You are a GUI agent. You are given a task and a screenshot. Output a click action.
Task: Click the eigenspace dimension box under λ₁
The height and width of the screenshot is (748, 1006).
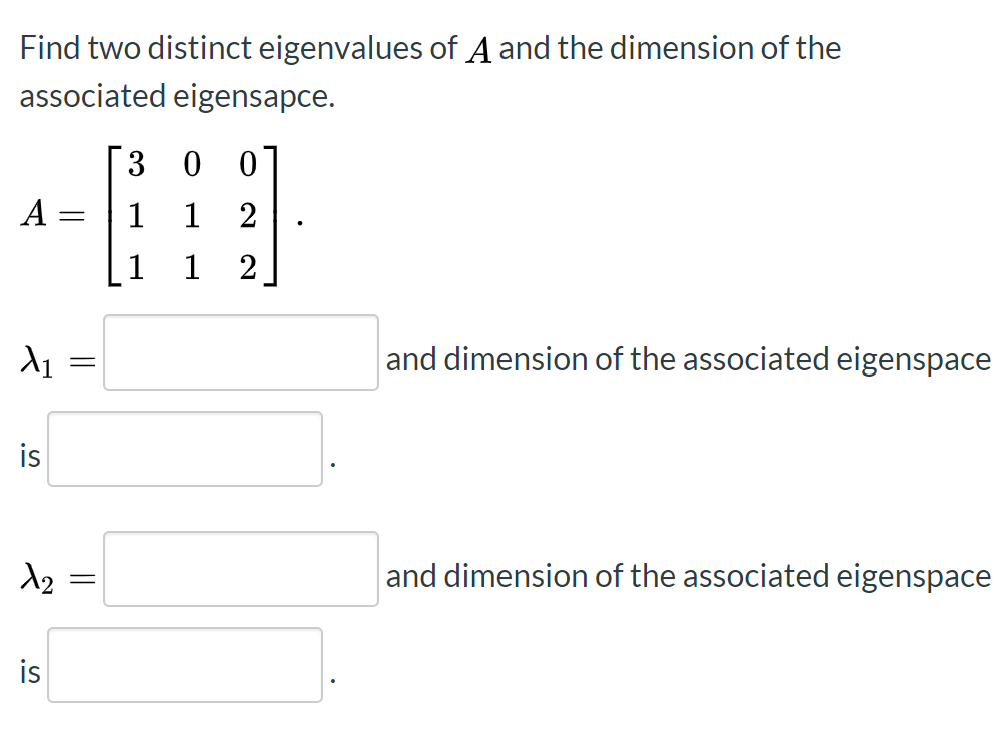185,450
